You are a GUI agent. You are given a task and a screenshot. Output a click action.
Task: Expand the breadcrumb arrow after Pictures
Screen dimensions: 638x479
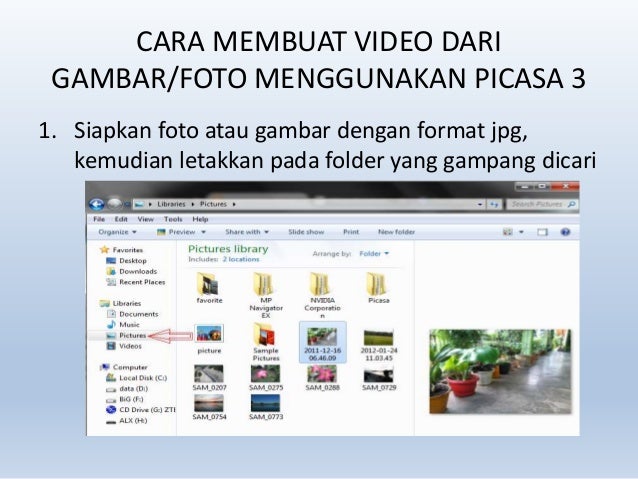point(234,204)
